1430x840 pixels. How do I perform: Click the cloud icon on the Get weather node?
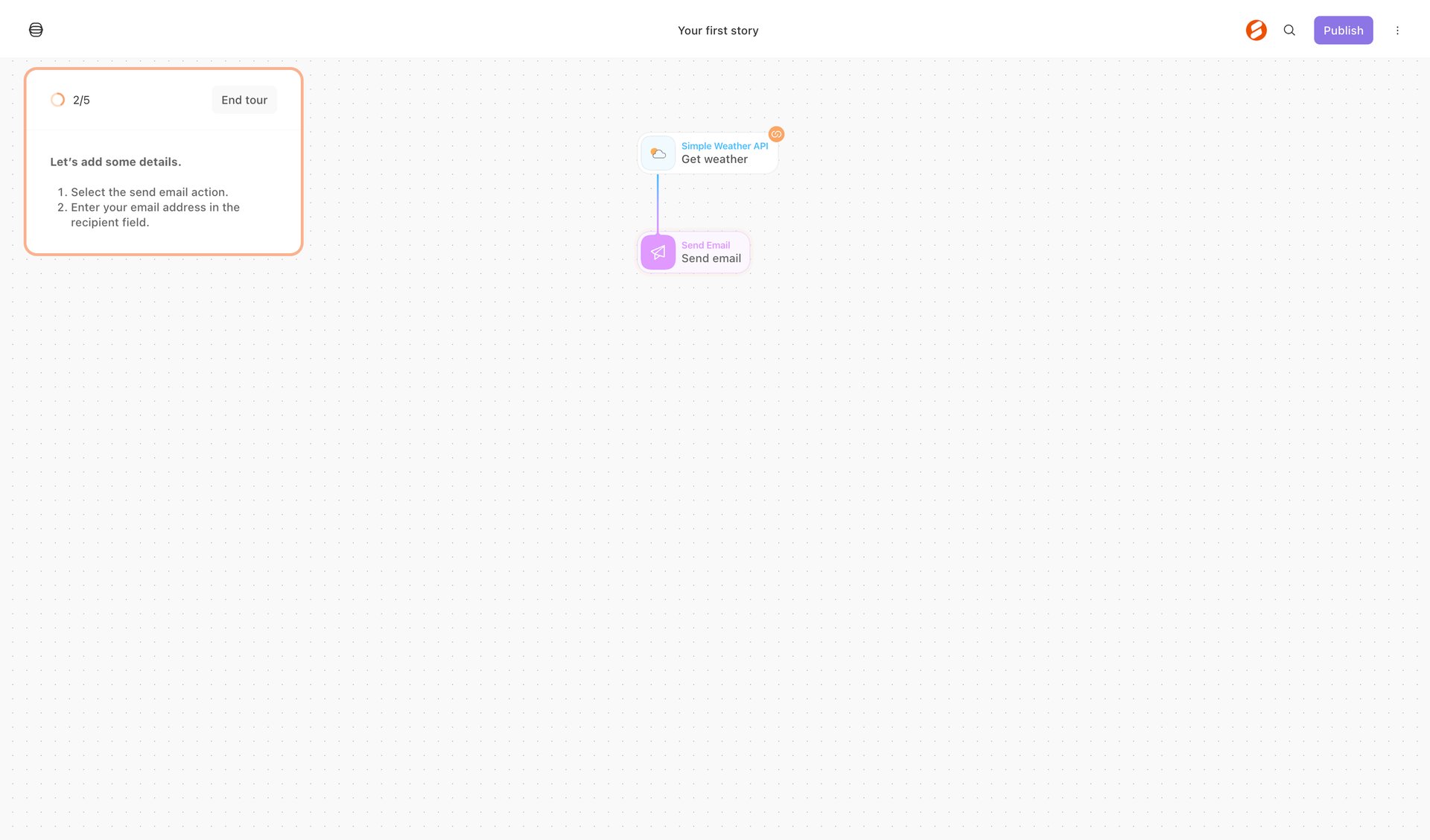(658, 153)
